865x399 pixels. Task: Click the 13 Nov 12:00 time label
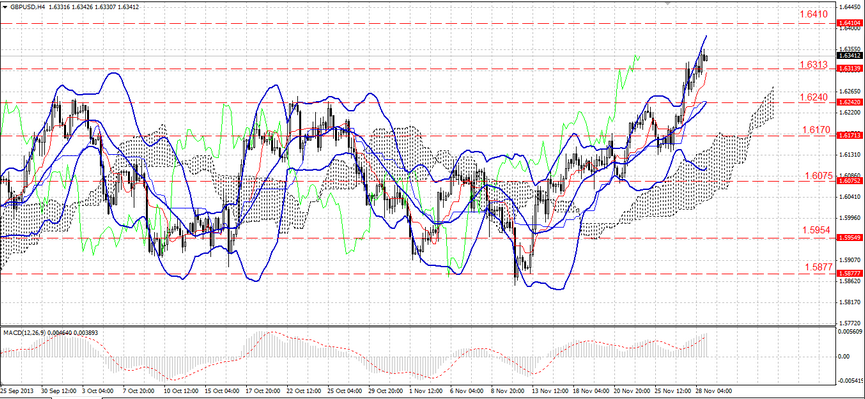(552, 390)
